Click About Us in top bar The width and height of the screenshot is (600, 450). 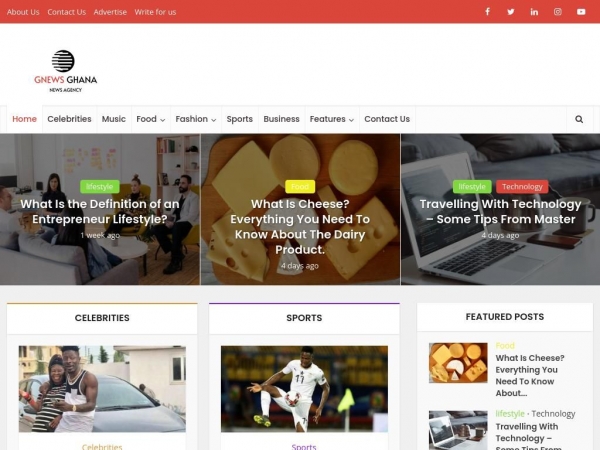23,12
